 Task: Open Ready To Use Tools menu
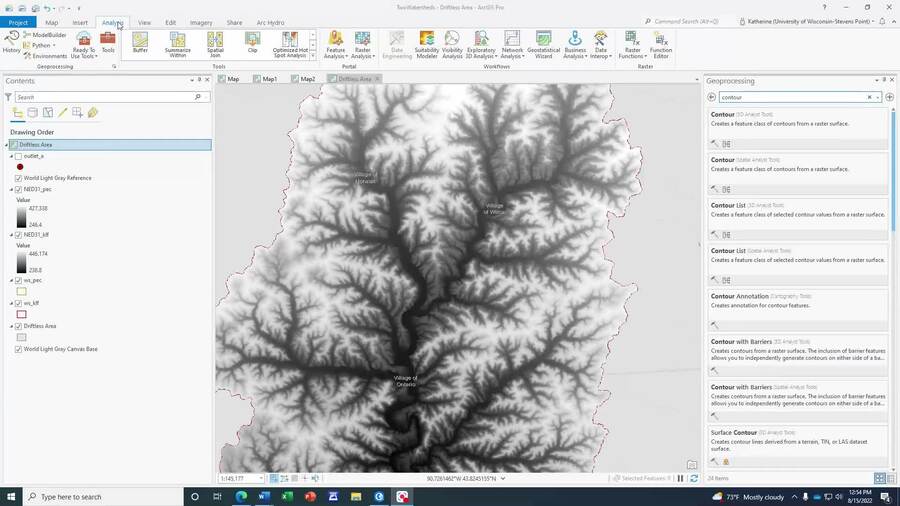(84, 45)
